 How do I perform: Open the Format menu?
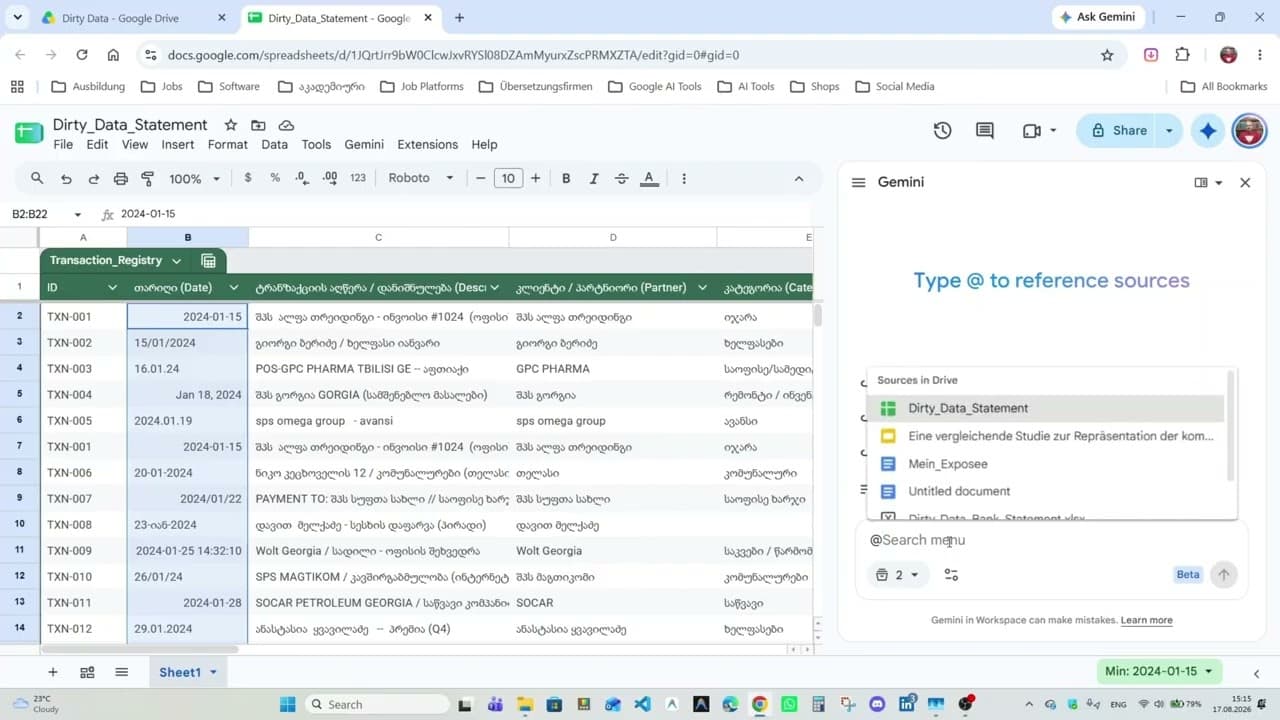pyautogui.click(x=228, y=144)
